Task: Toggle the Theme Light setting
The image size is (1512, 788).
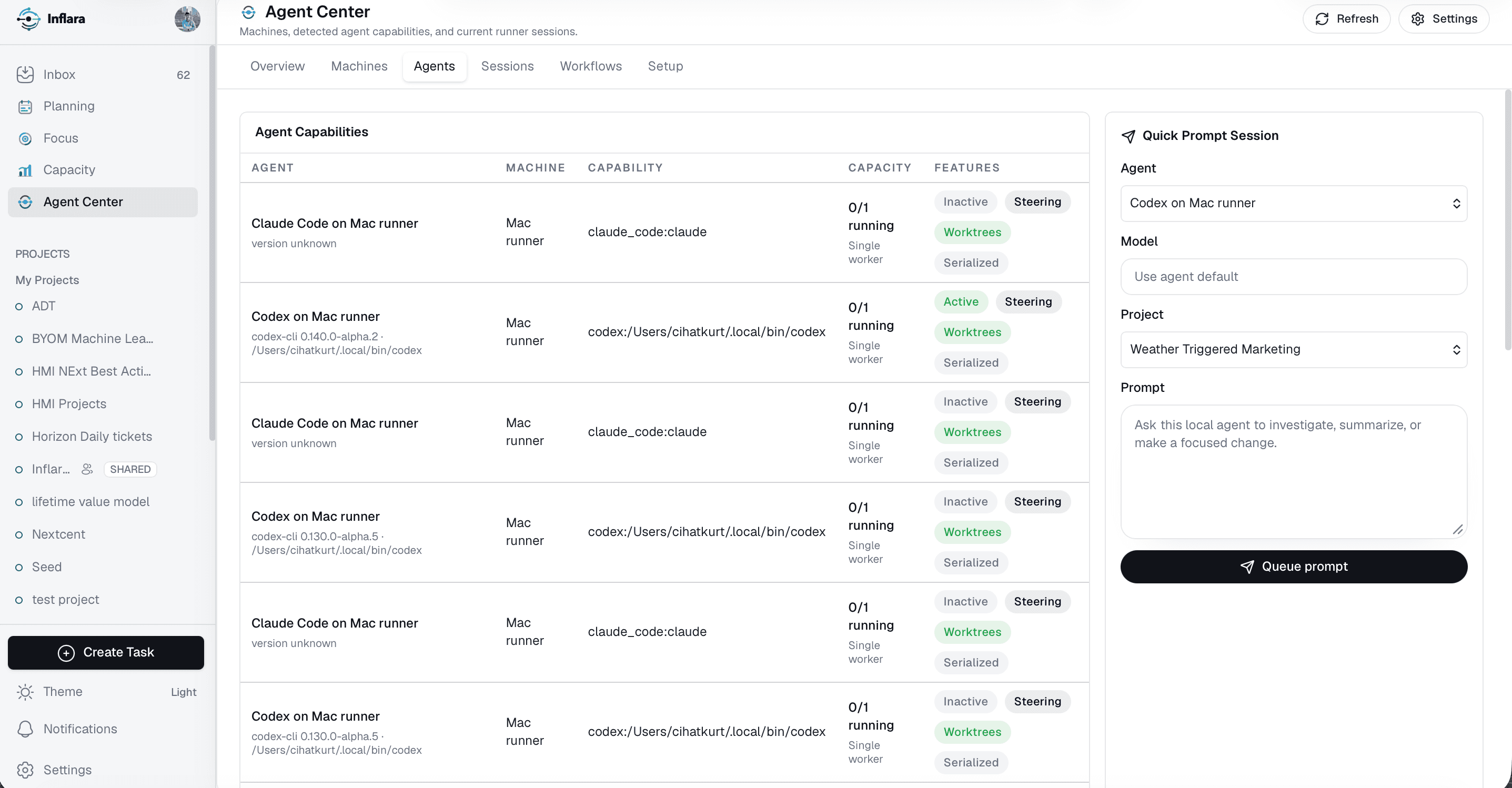Action: point(106,692)
